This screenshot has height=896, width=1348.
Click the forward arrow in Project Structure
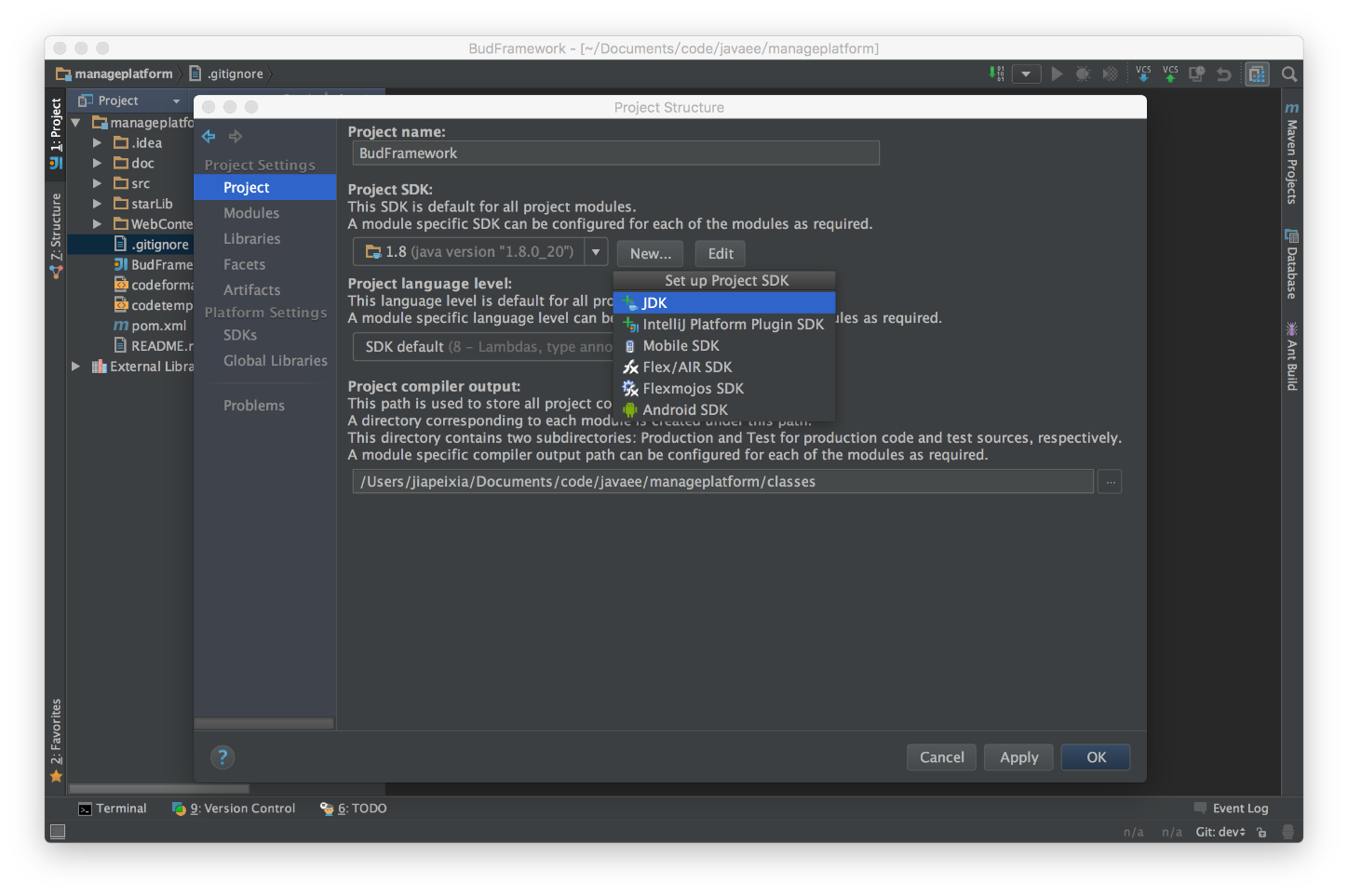(x=236, y=137)
